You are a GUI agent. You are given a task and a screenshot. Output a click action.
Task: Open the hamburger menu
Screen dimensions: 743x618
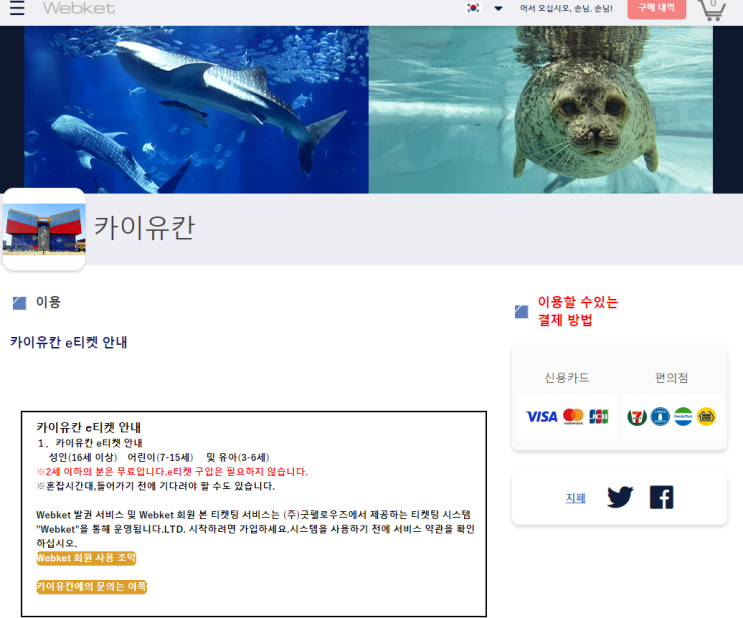[17, 8]
